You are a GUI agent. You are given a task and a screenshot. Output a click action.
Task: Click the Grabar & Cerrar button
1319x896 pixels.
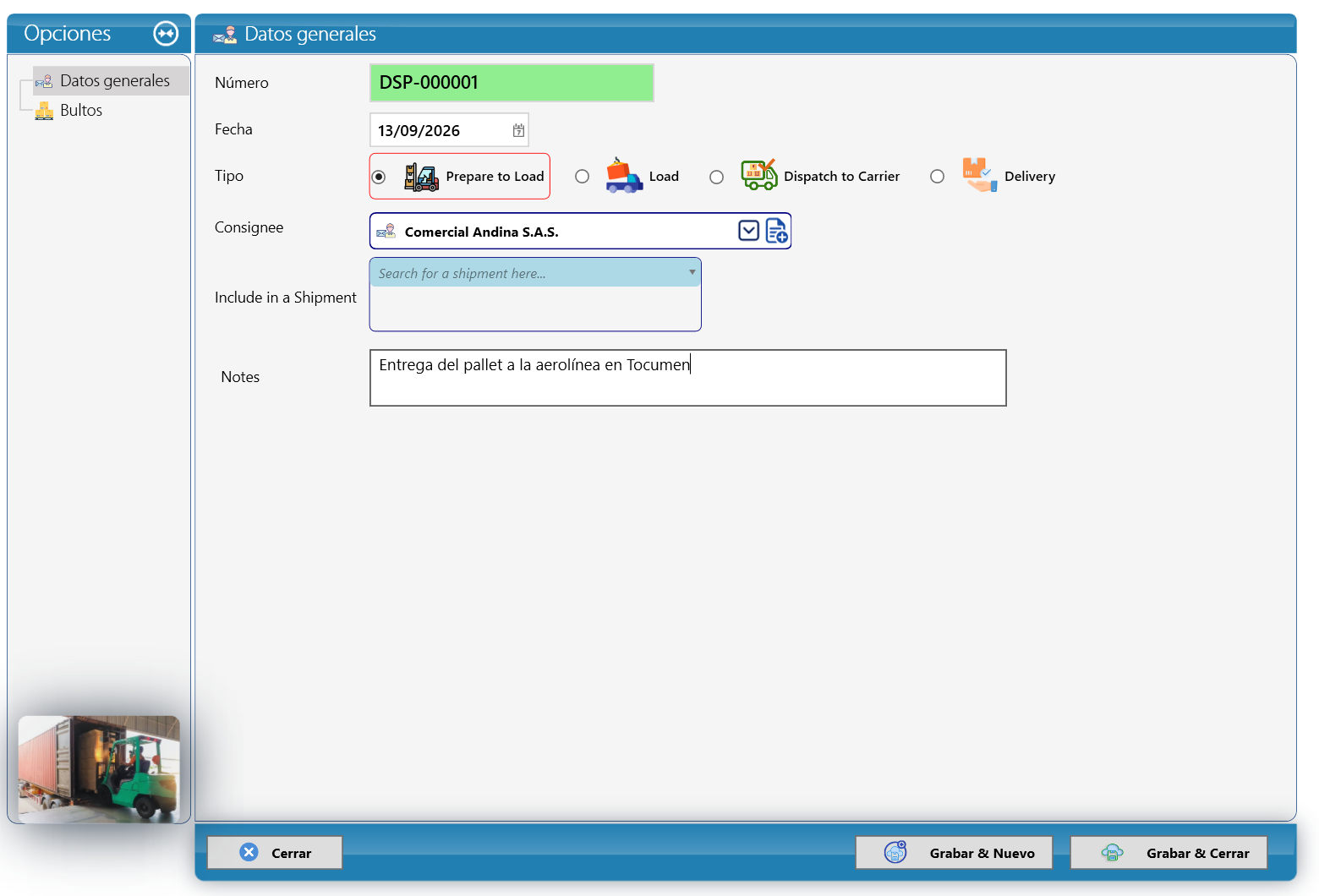coord(1168,852)
